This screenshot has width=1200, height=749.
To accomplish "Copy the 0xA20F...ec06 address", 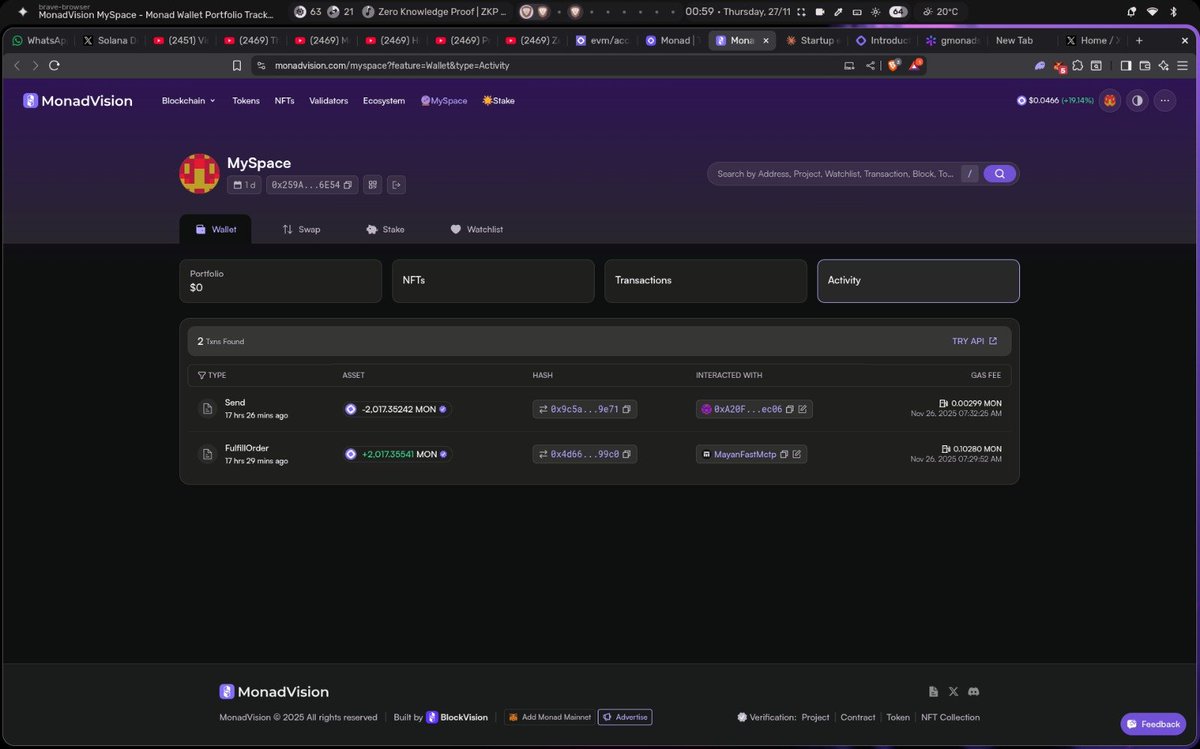I will point(790,409).
